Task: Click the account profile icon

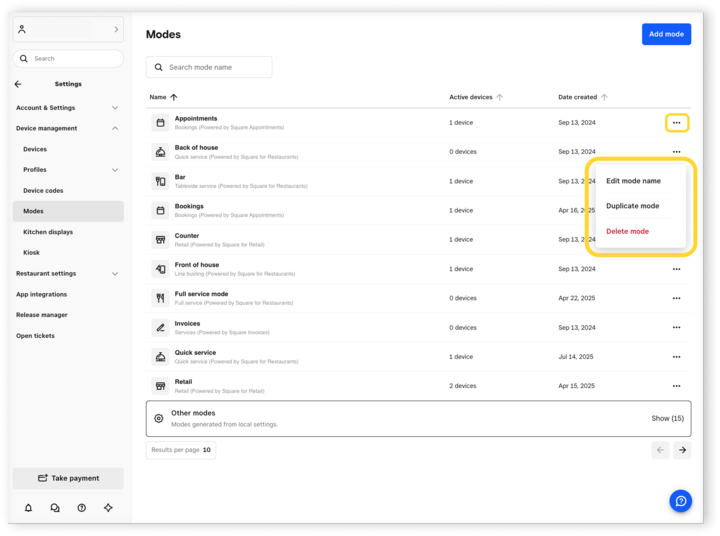Action: pos(22,29)
